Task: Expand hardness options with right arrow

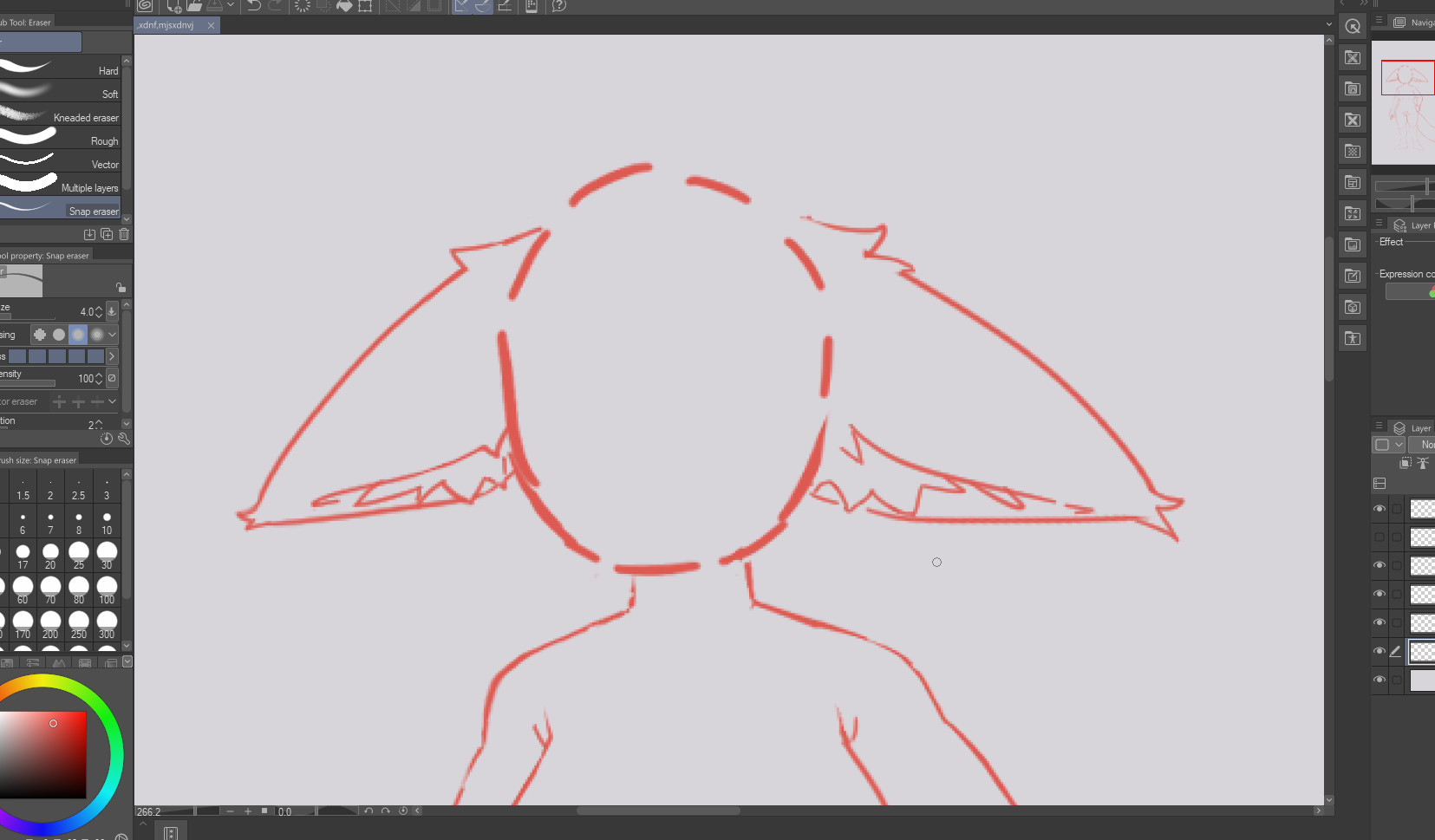Action: tap(112, 356)
